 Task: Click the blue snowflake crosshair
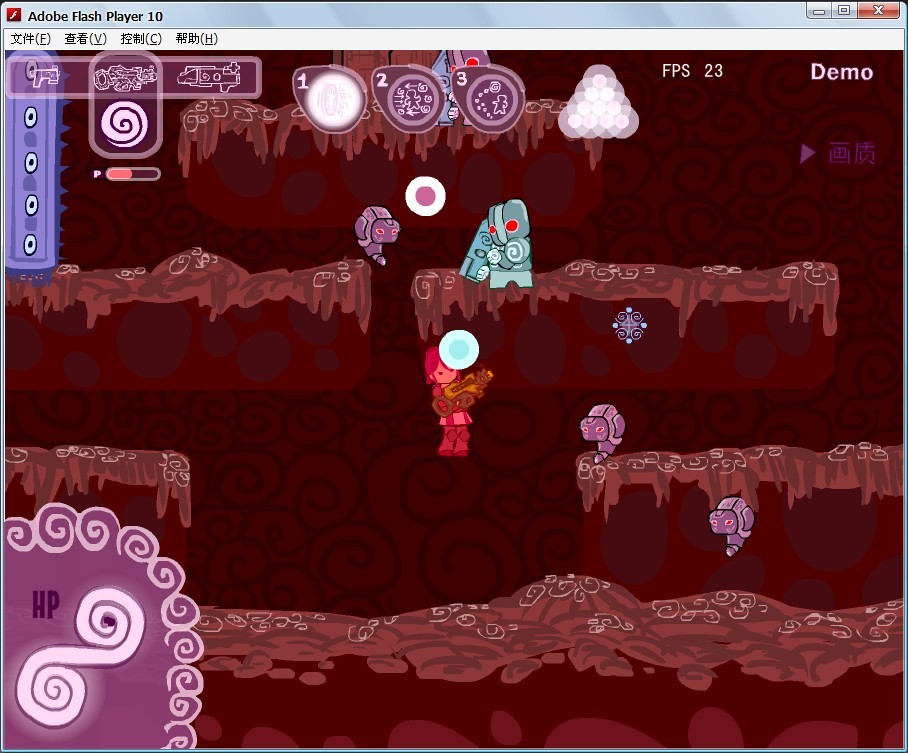pos(629,325)
